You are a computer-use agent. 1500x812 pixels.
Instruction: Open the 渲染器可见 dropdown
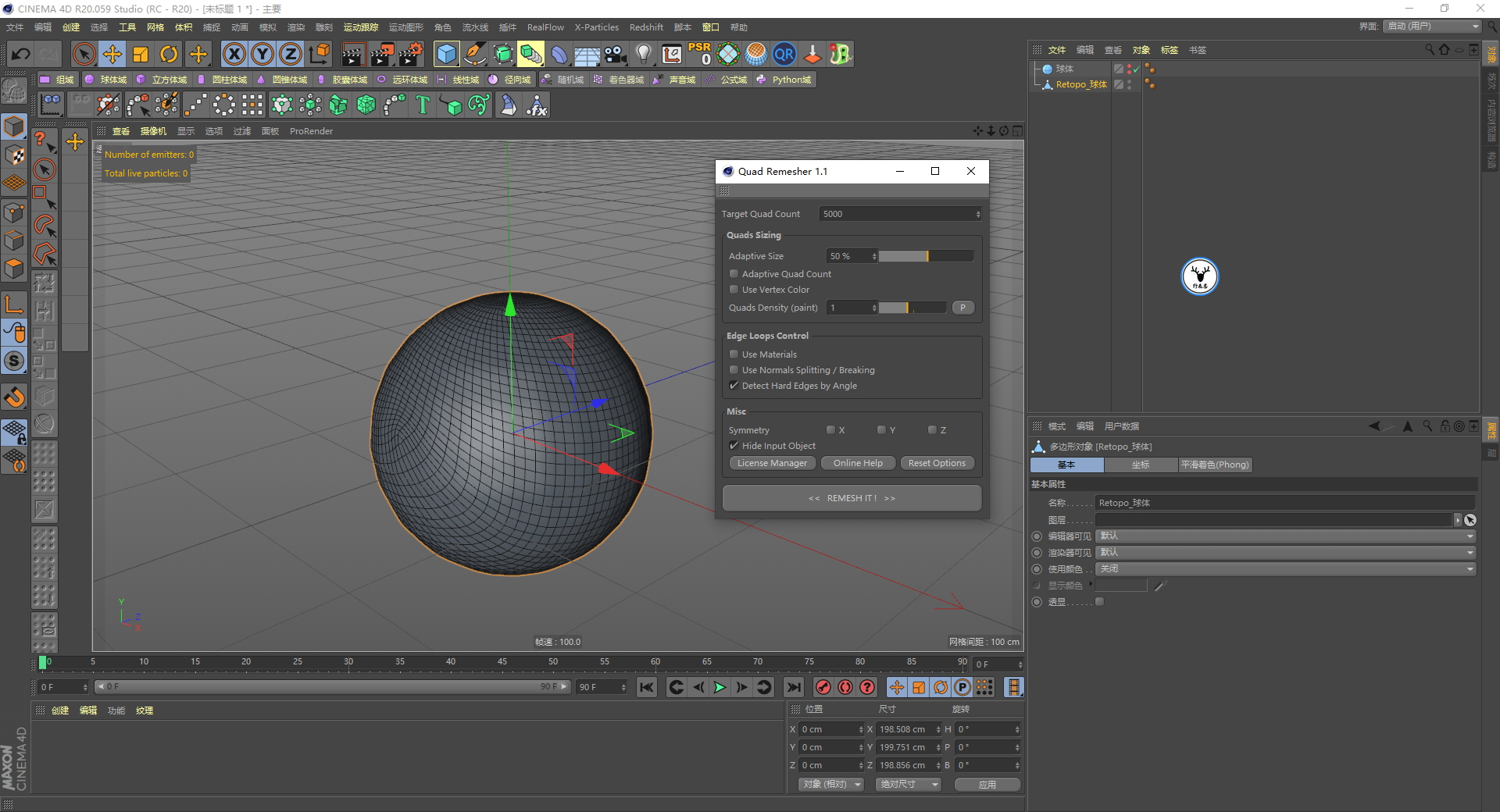[1286, 553]
